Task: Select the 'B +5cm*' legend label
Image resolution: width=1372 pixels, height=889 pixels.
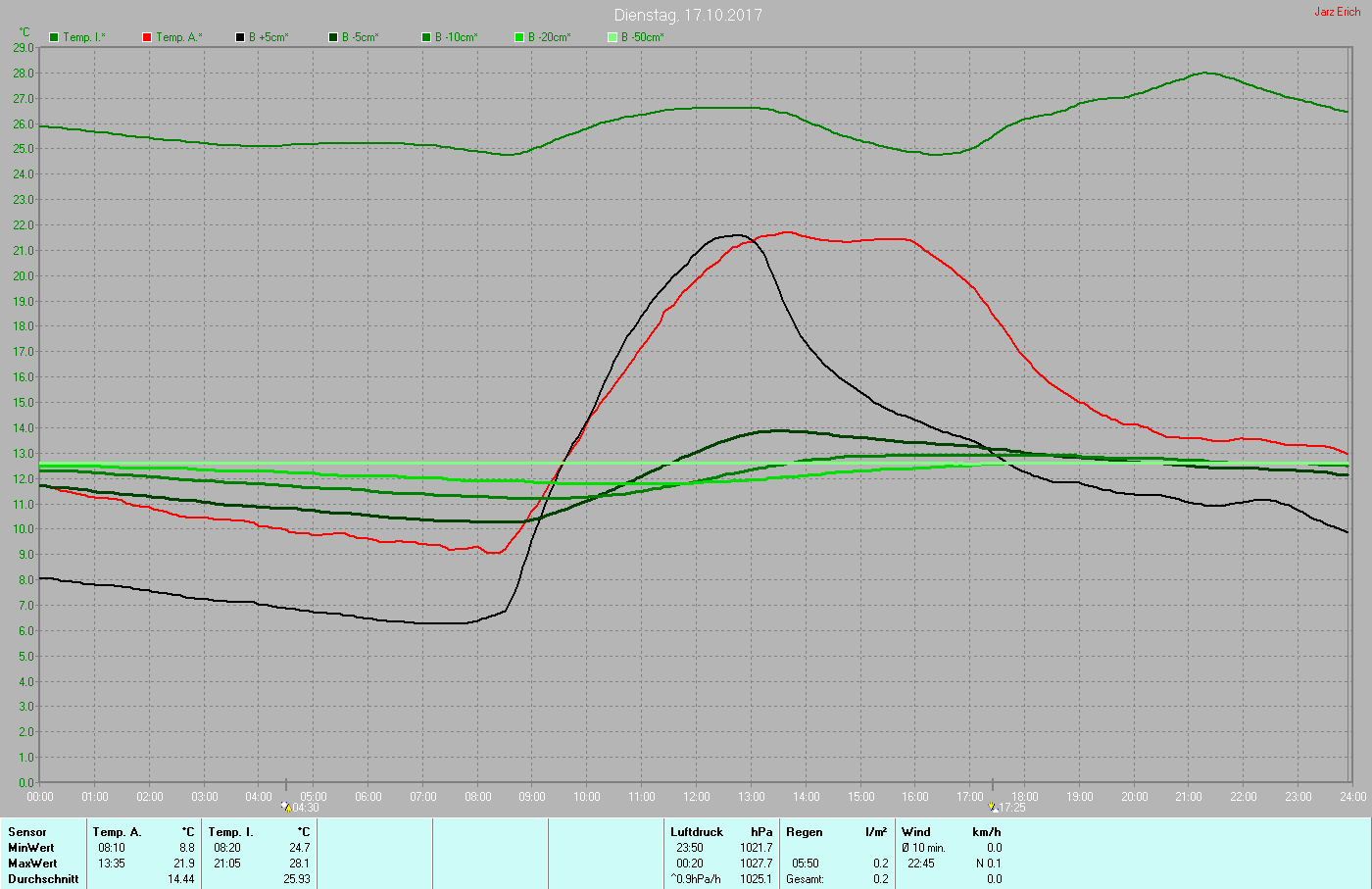Action: pos(269,37)
